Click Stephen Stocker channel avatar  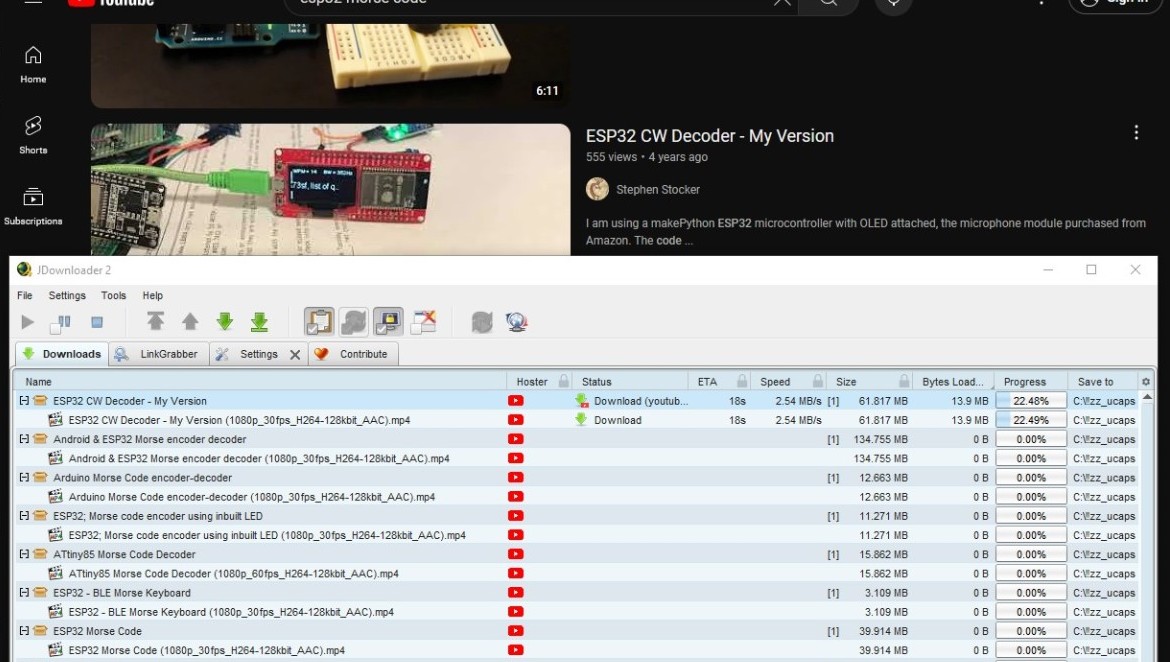coord(597,190)
